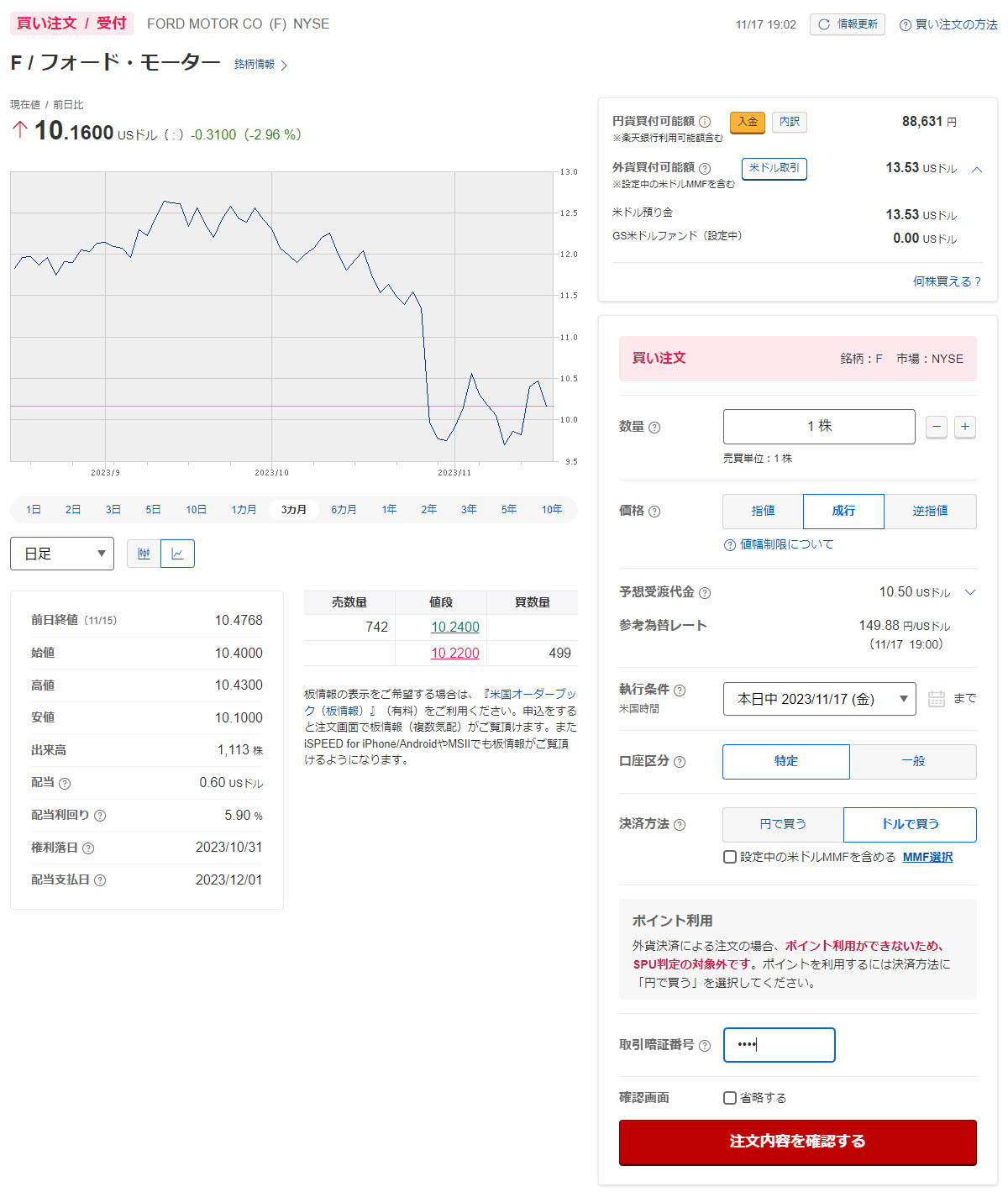Open help icon next to 取引暗証番号
This screenshot has width=1008, height=1192.
point(705,1046)
